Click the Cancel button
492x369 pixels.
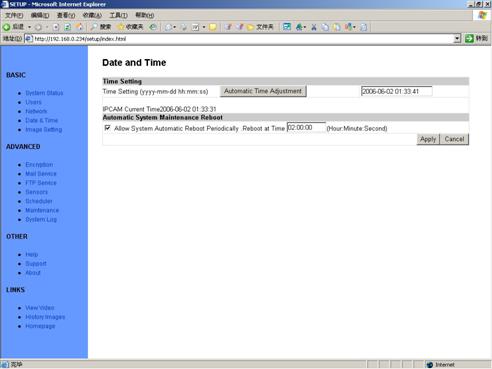tap(454, 139)
